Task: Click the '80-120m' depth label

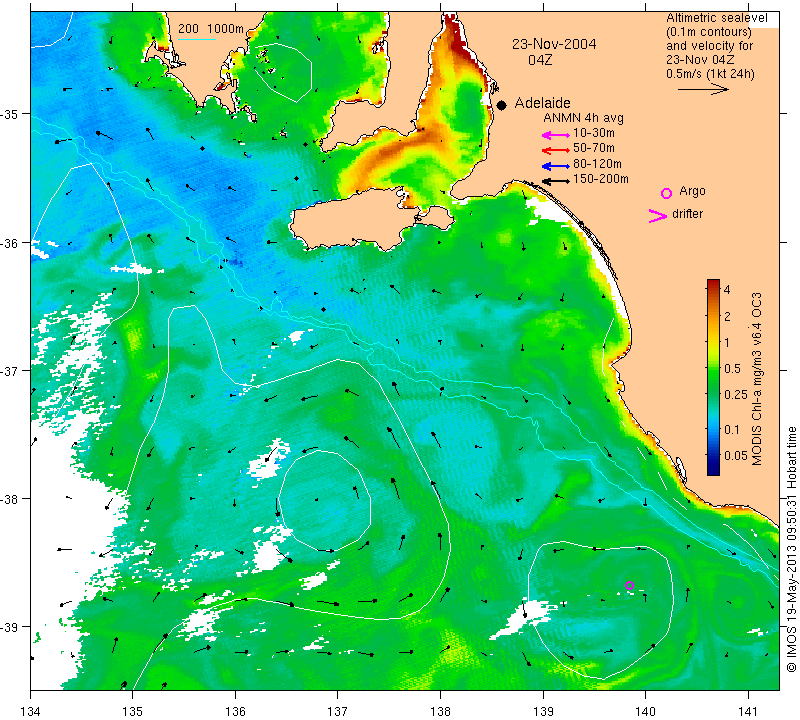Action: (597, 164)
